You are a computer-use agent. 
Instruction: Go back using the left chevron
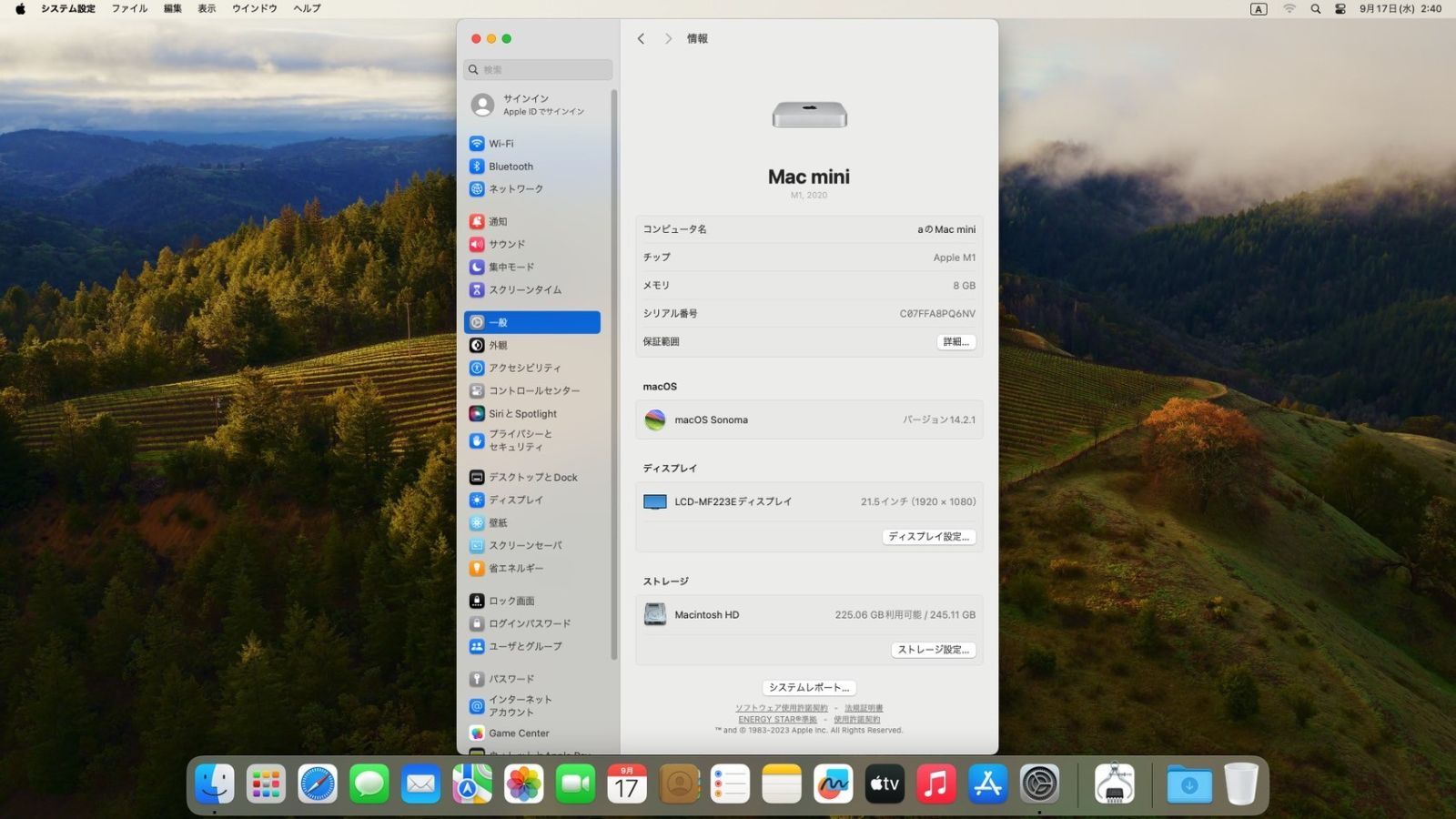641,38
